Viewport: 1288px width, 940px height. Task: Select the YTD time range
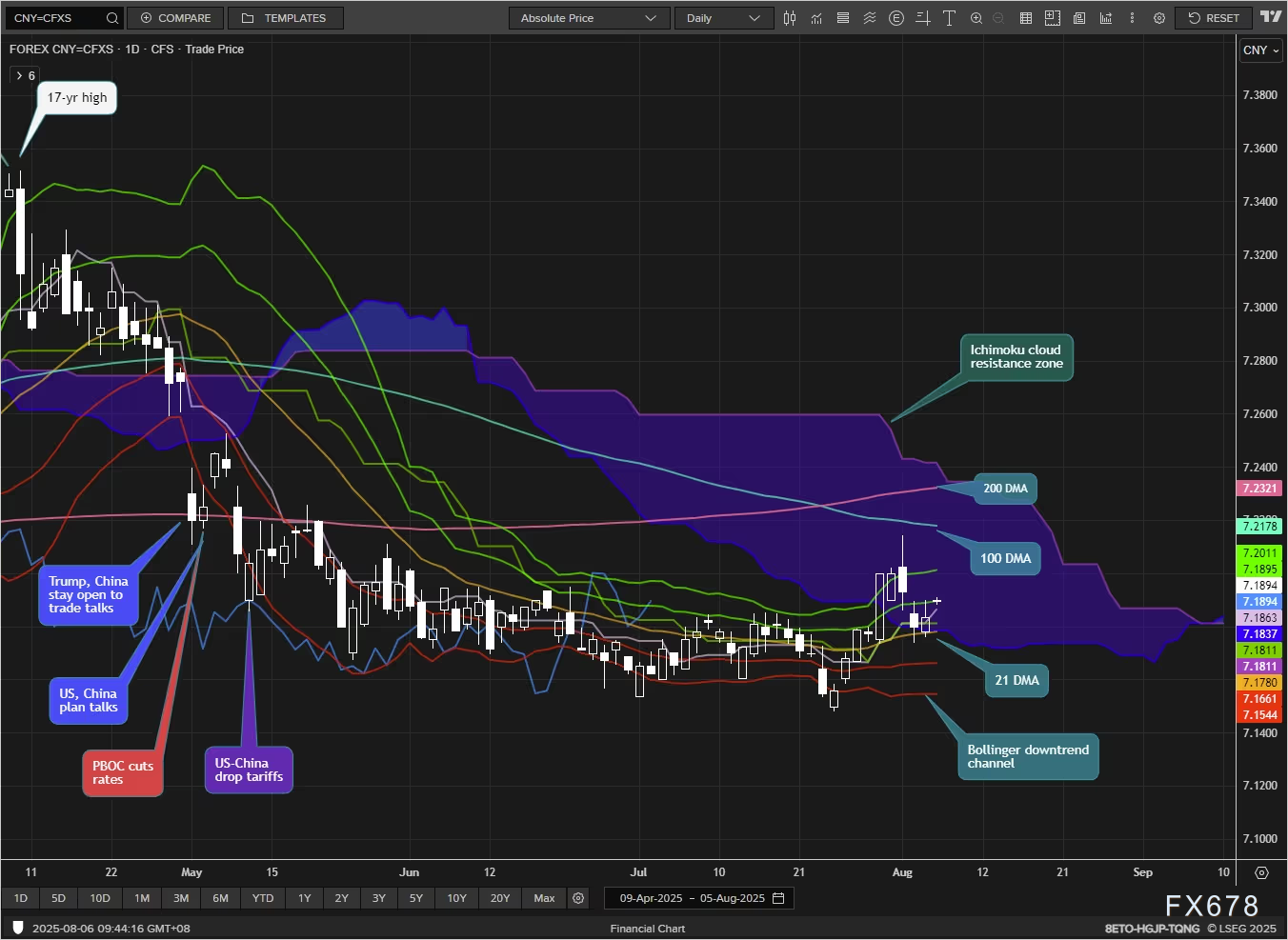263,898
